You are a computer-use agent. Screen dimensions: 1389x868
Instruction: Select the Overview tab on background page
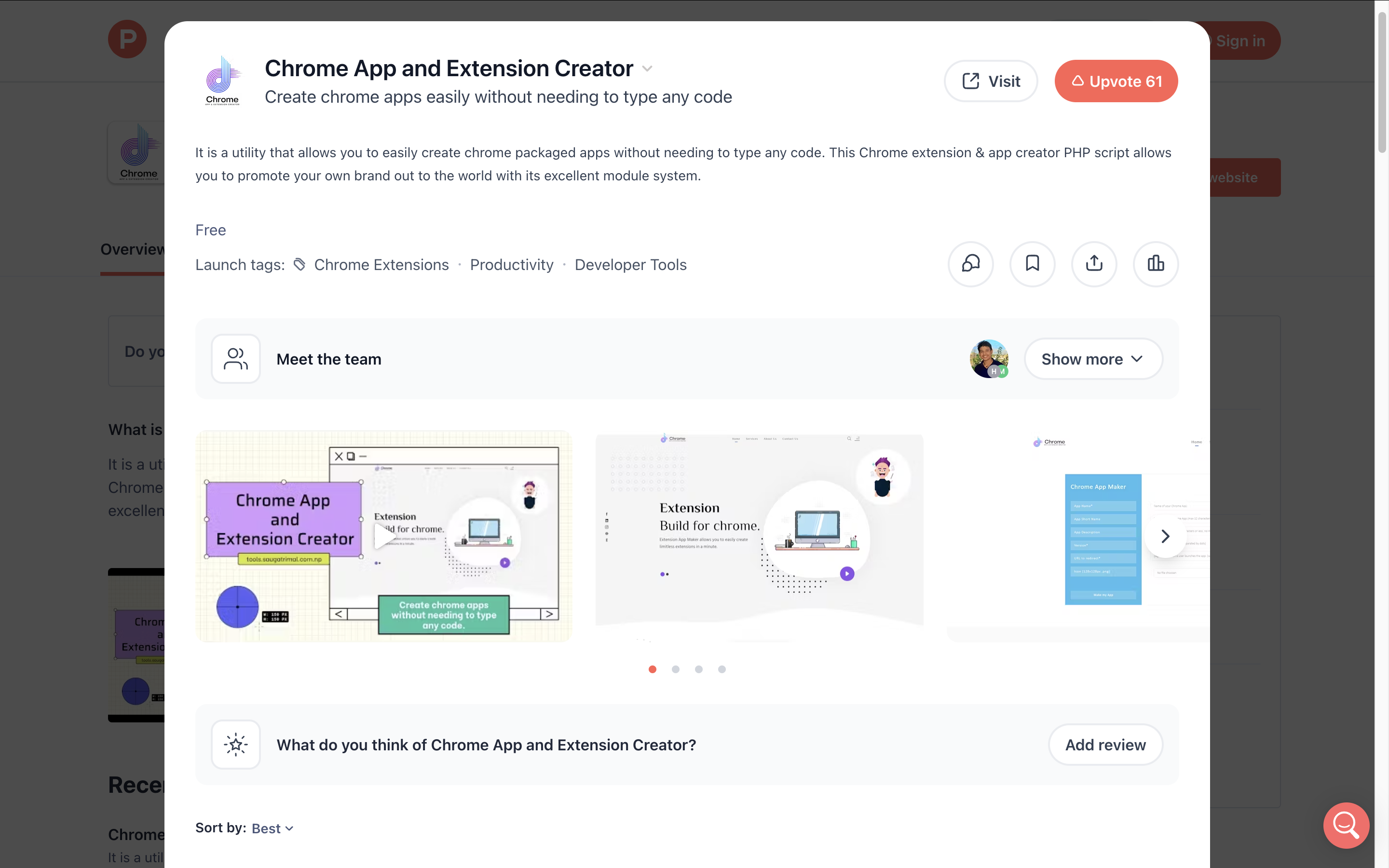click(133, 249)
